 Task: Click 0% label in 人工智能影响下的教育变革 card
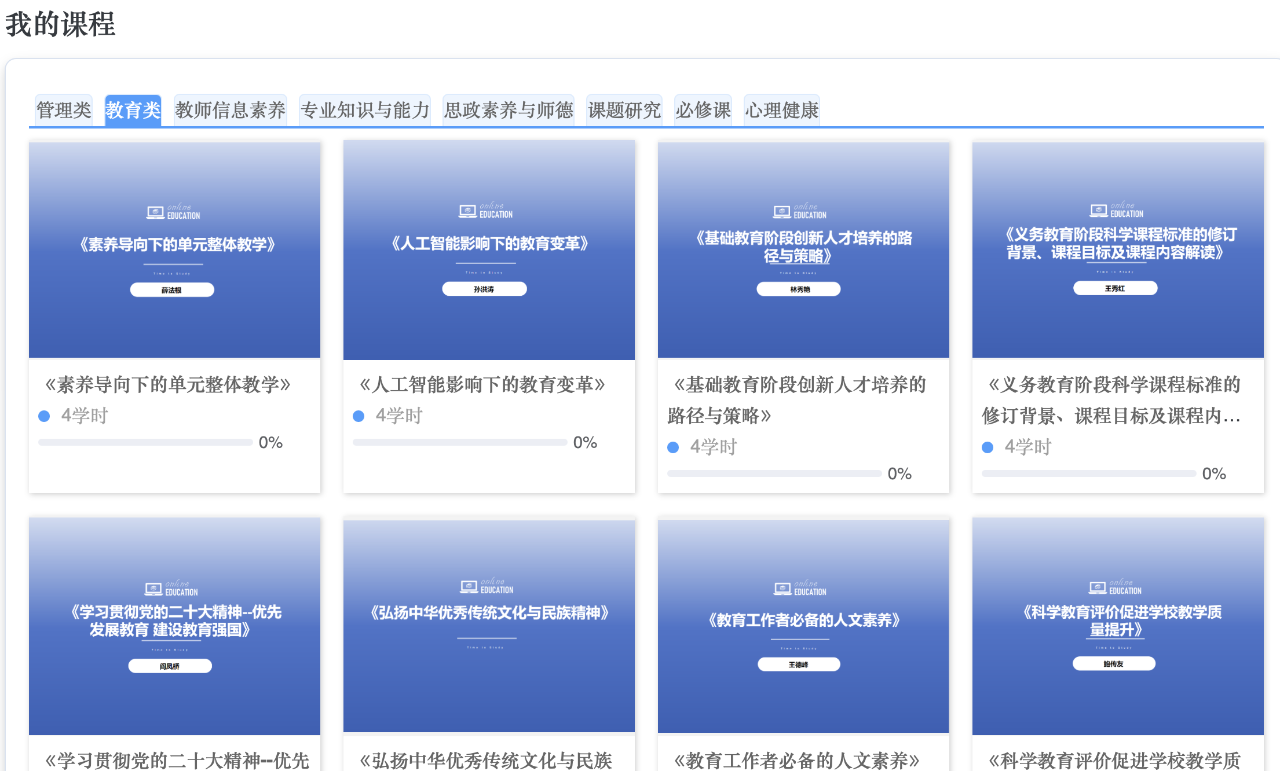585,442
